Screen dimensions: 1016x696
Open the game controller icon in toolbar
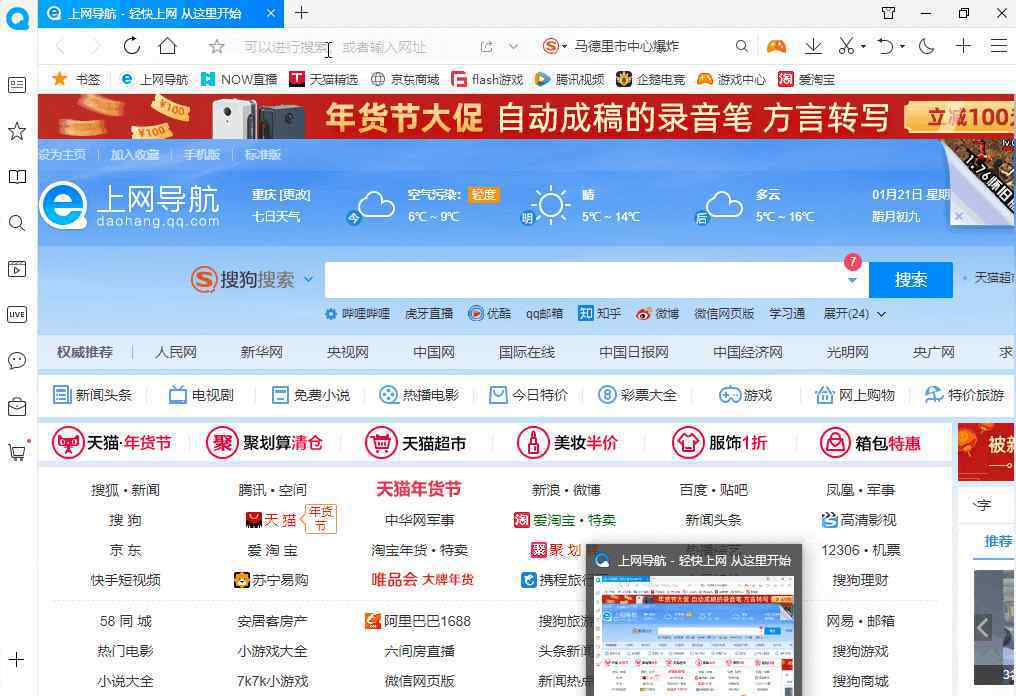(776, 46)
